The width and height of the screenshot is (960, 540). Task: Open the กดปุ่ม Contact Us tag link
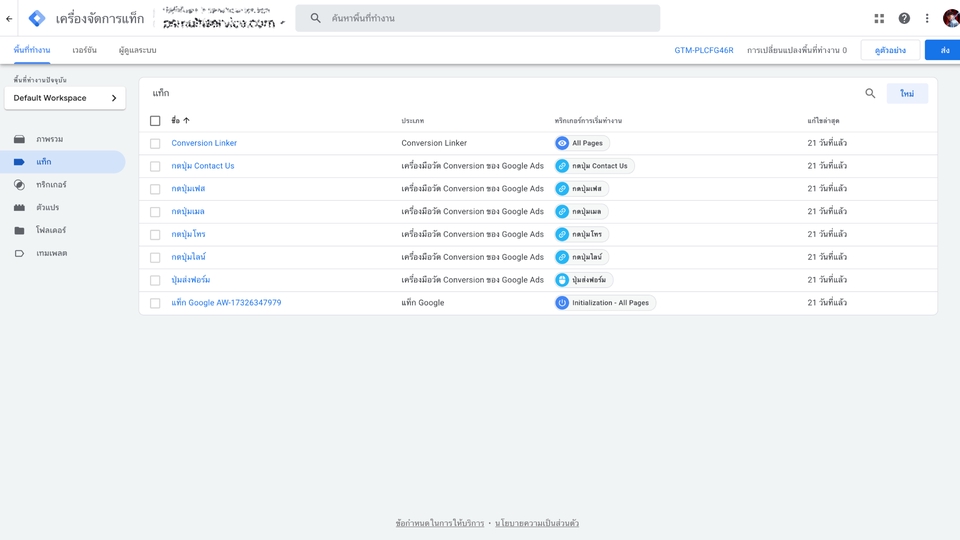point(203,165)
